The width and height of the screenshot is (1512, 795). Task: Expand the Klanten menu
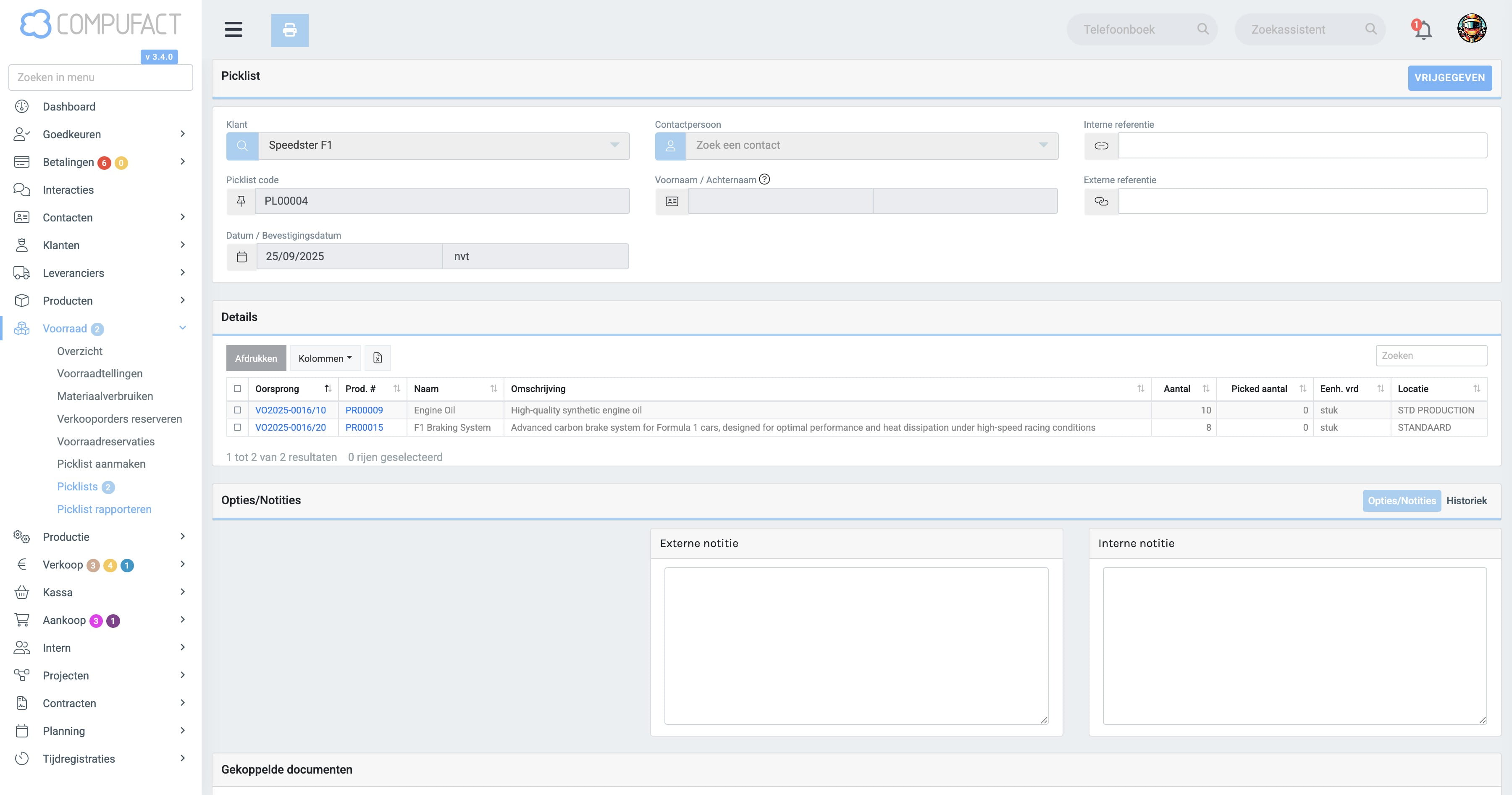[183, 245]
